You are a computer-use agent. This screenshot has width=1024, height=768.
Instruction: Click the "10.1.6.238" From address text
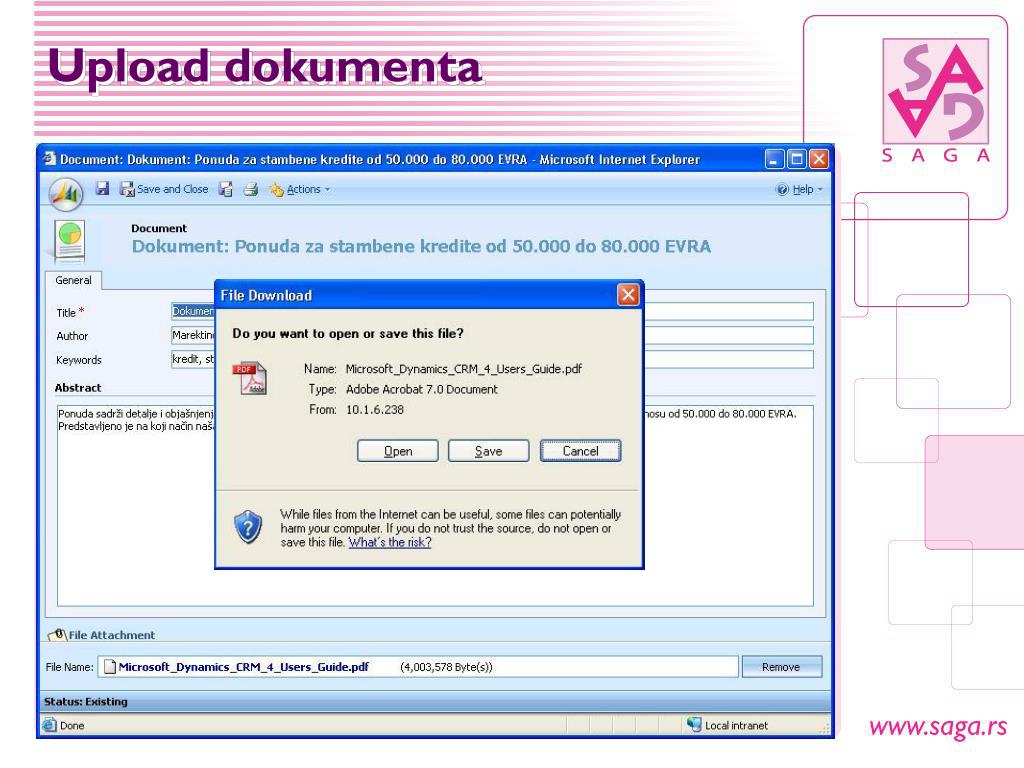click(x=375, y=409)
